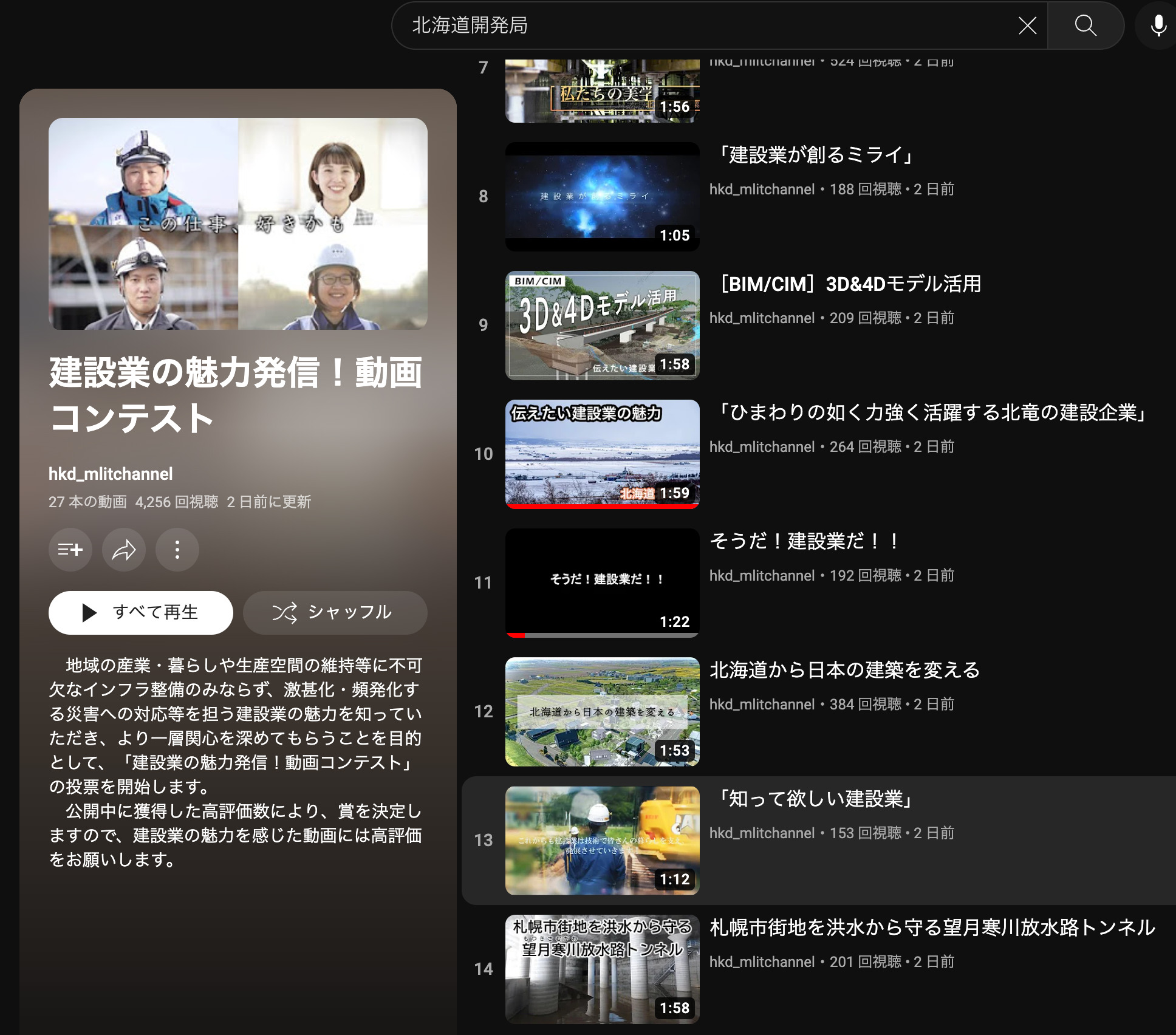1176x1035 pixels.
Task: Open the 私たちの美学 thumbnail at the top
Action: tap(602, 91)
